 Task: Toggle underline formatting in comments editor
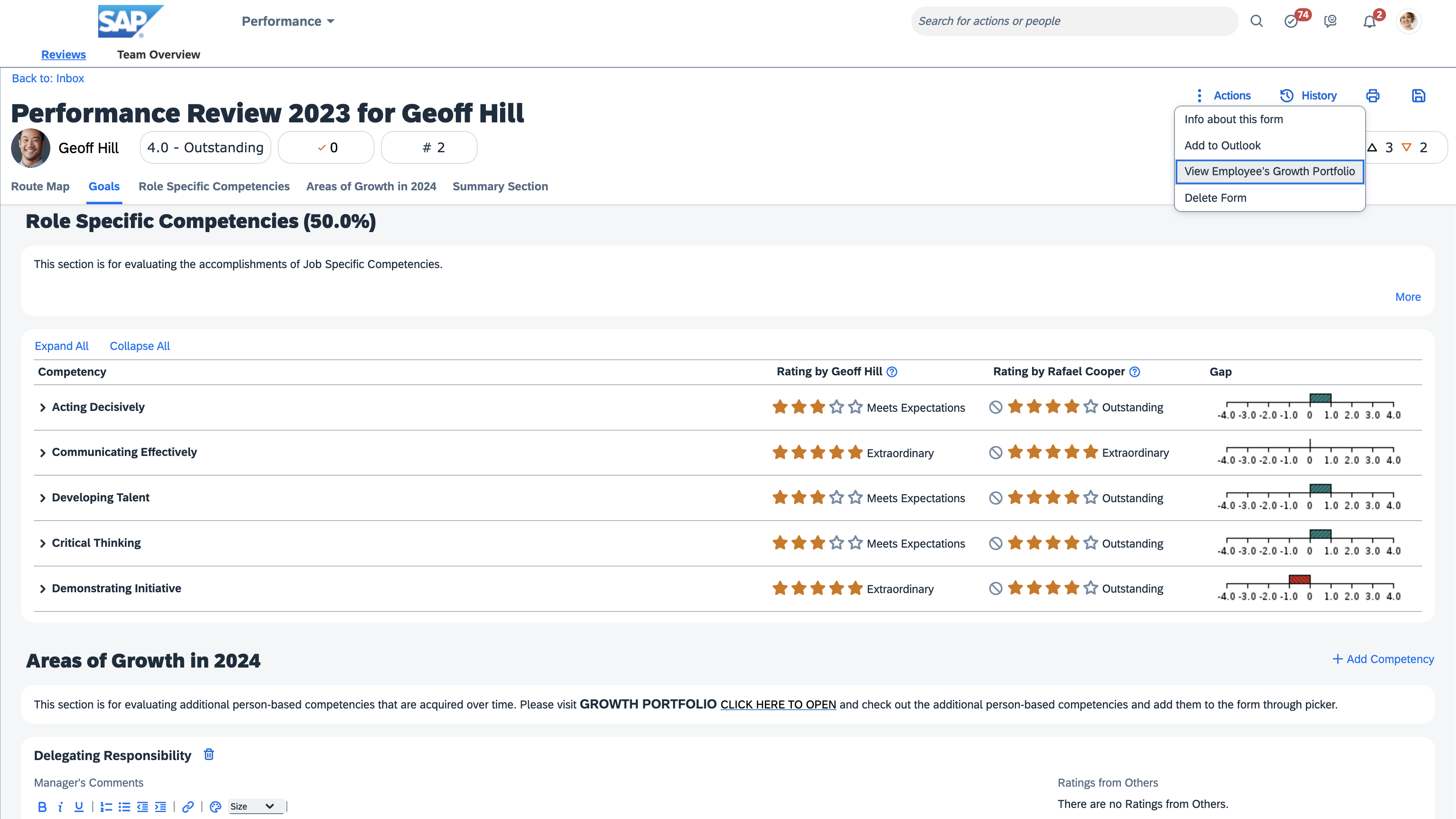79,807
